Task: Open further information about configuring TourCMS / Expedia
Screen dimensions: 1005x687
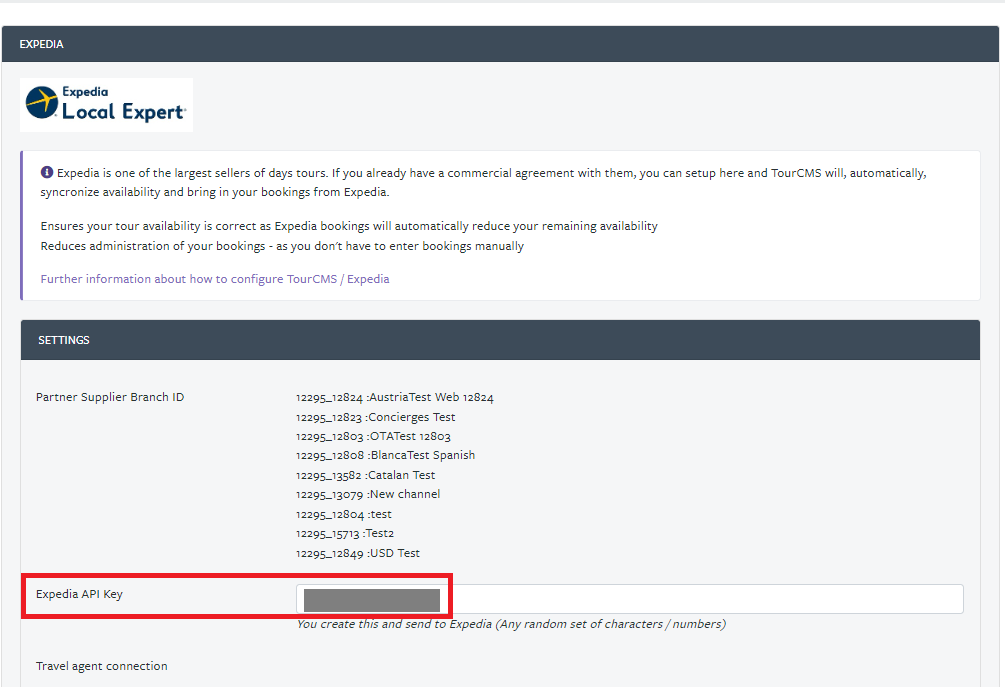Action: 215,279
